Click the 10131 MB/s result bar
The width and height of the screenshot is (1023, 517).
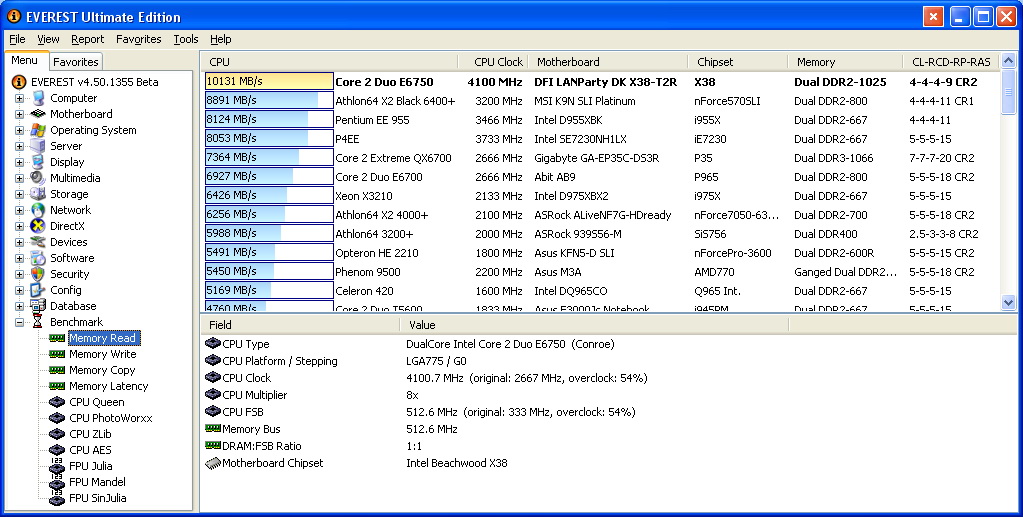269,82
